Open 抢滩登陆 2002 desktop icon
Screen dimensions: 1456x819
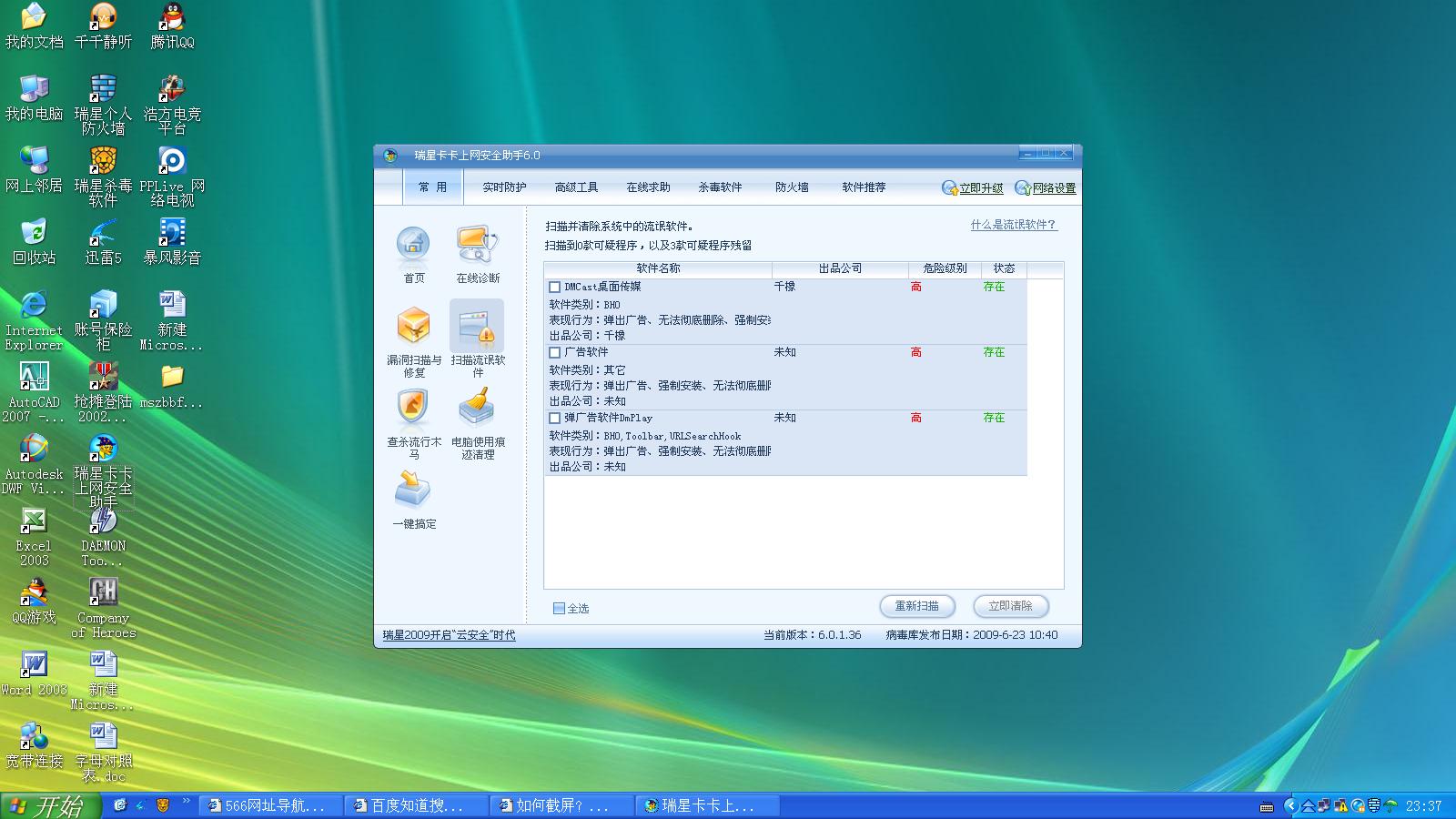click(x=103, y=392)
